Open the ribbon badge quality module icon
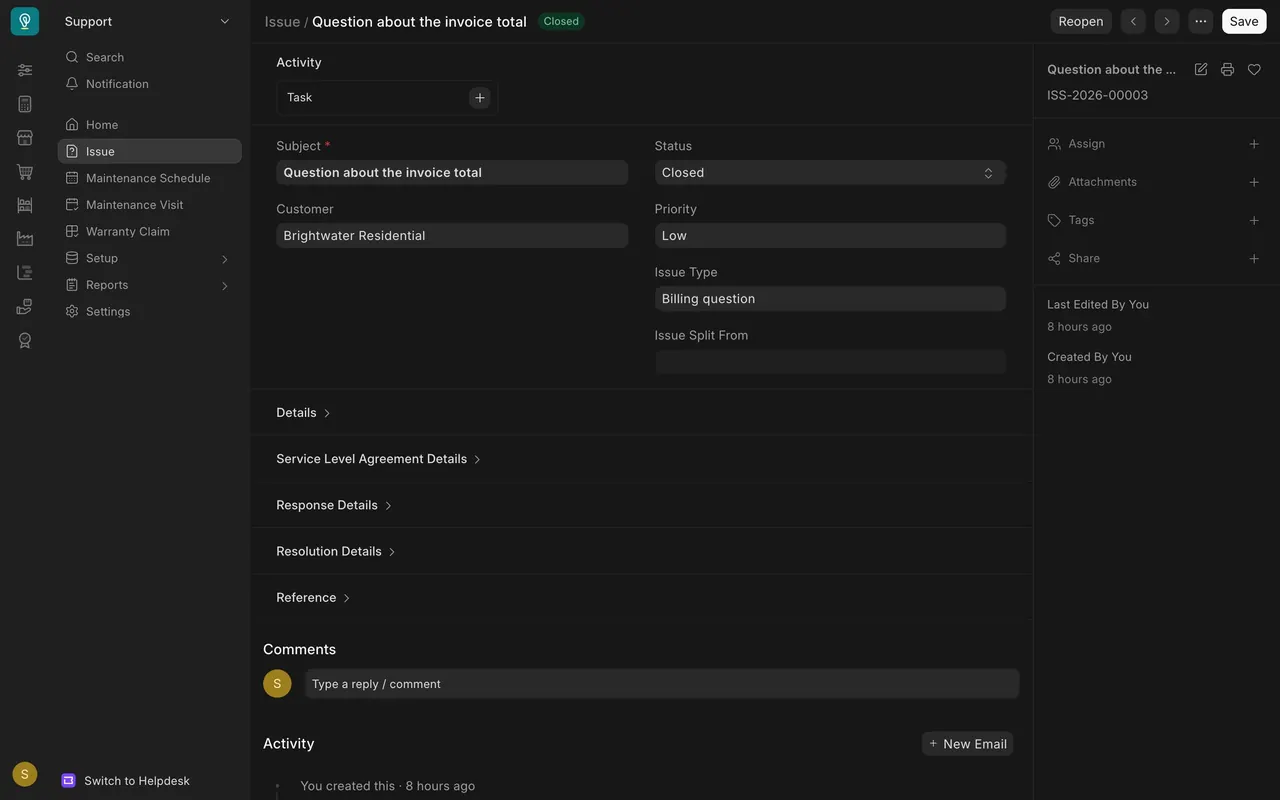 [x=25, y=341]
